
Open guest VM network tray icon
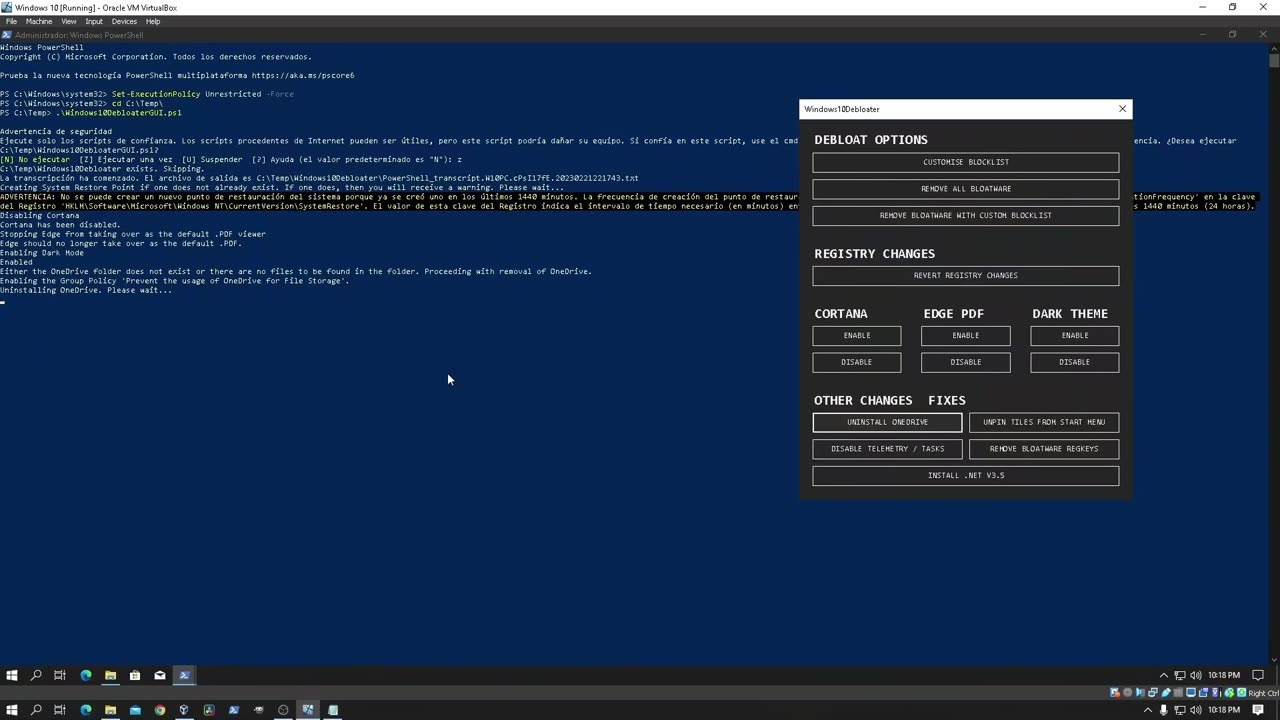click(1180, 675)
